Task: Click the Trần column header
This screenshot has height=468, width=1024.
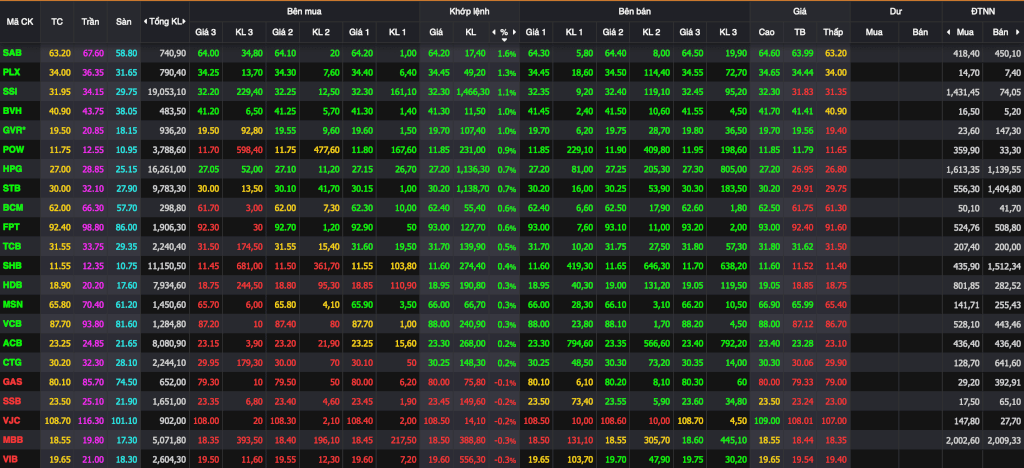Action: [x=91, y=22]
